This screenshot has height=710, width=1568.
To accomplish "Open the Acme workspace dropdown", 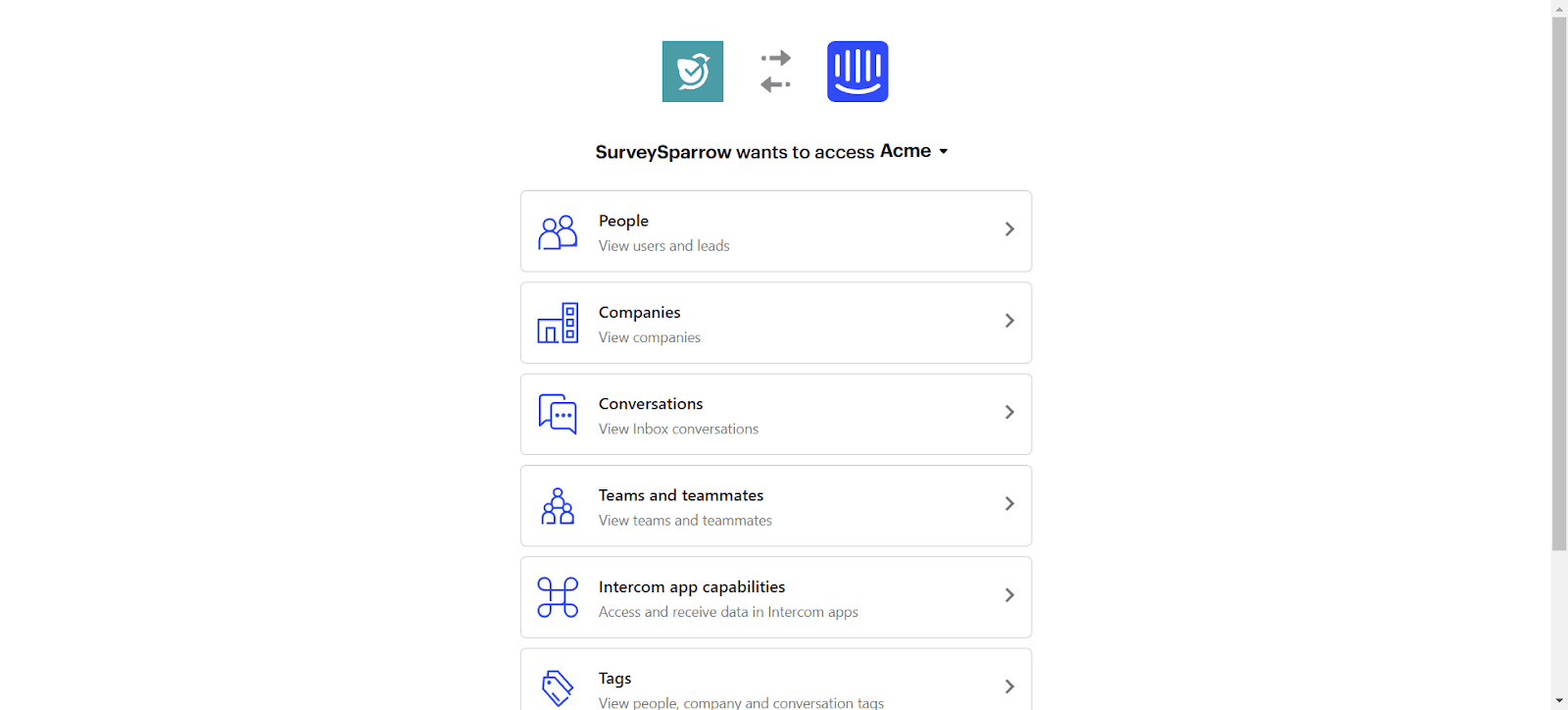I will pos(915,151).
